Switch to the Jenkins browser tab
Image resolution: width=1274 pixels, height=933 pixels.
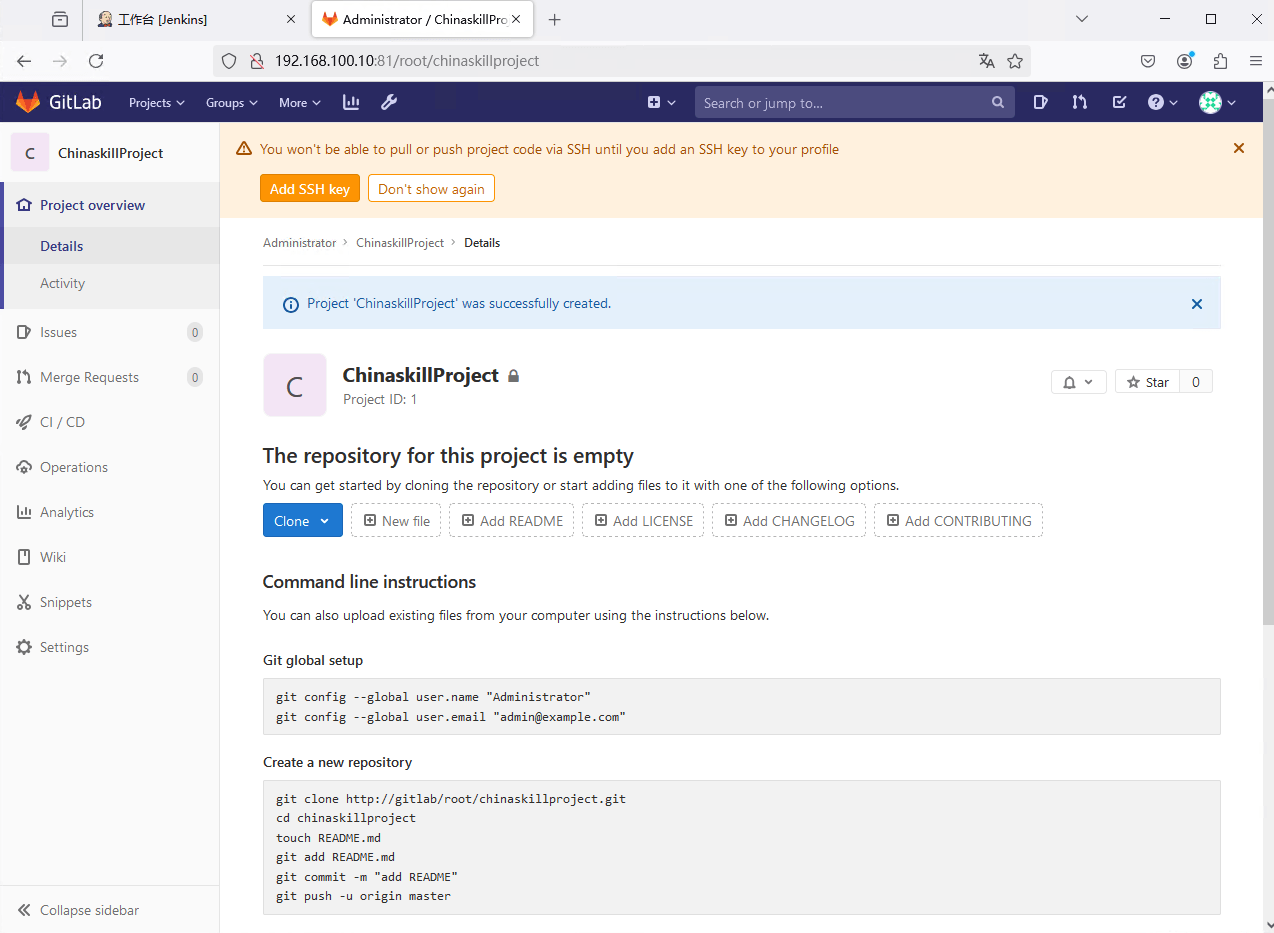pyautogui.click(x=190, y=19)
